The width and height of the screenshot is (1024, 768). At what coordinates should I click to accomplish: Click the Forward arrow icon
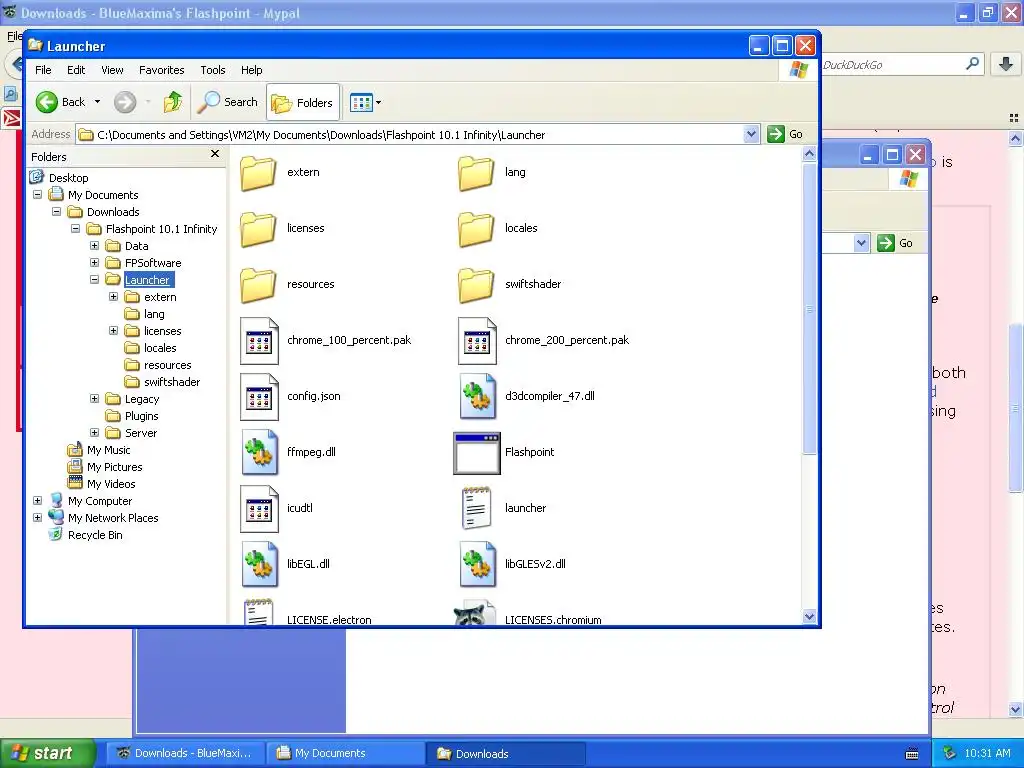(x=125, y=102)
